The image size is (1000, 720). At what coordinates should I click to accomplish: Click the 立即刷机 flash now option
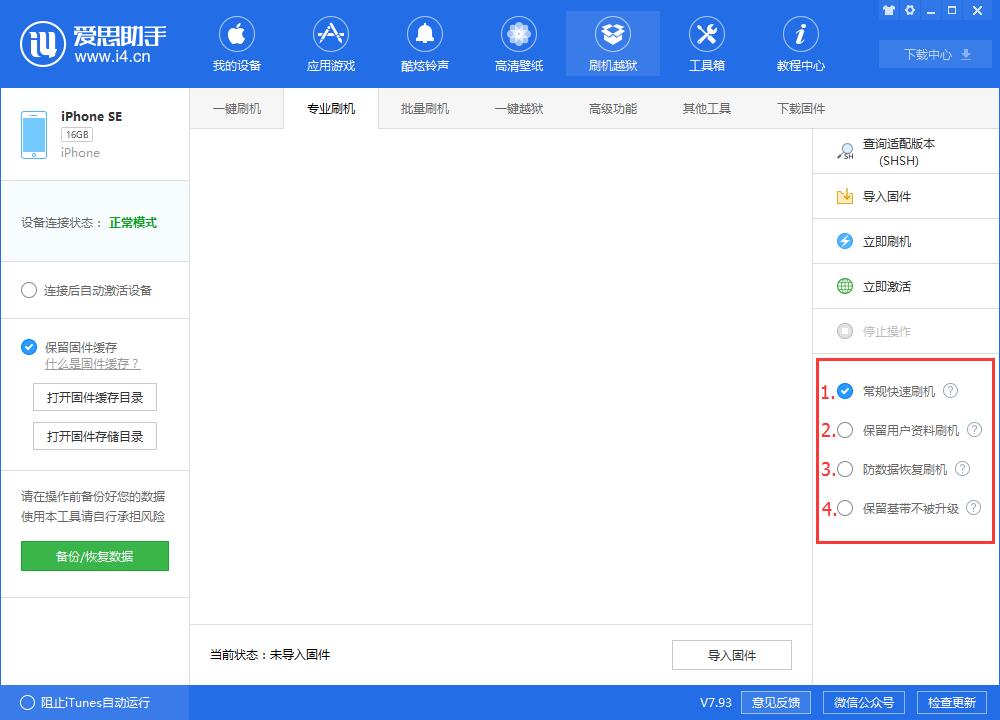click(886, 242)
